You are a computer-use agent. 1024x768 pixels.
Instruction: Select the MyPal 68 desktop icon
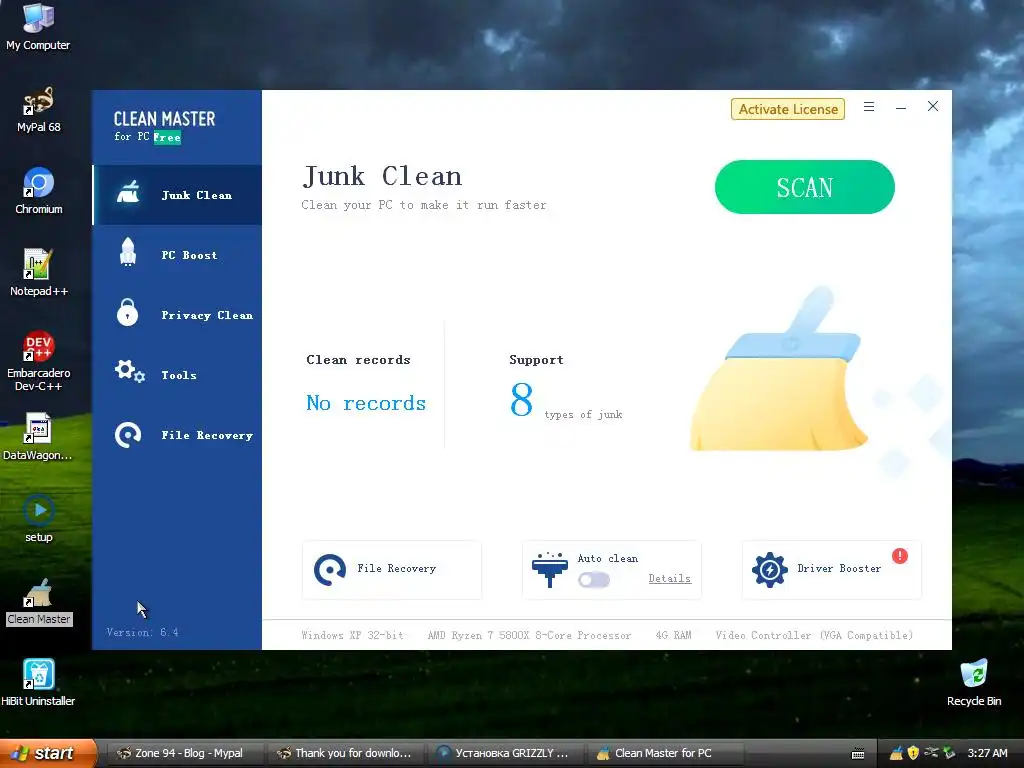coord(38,110)
